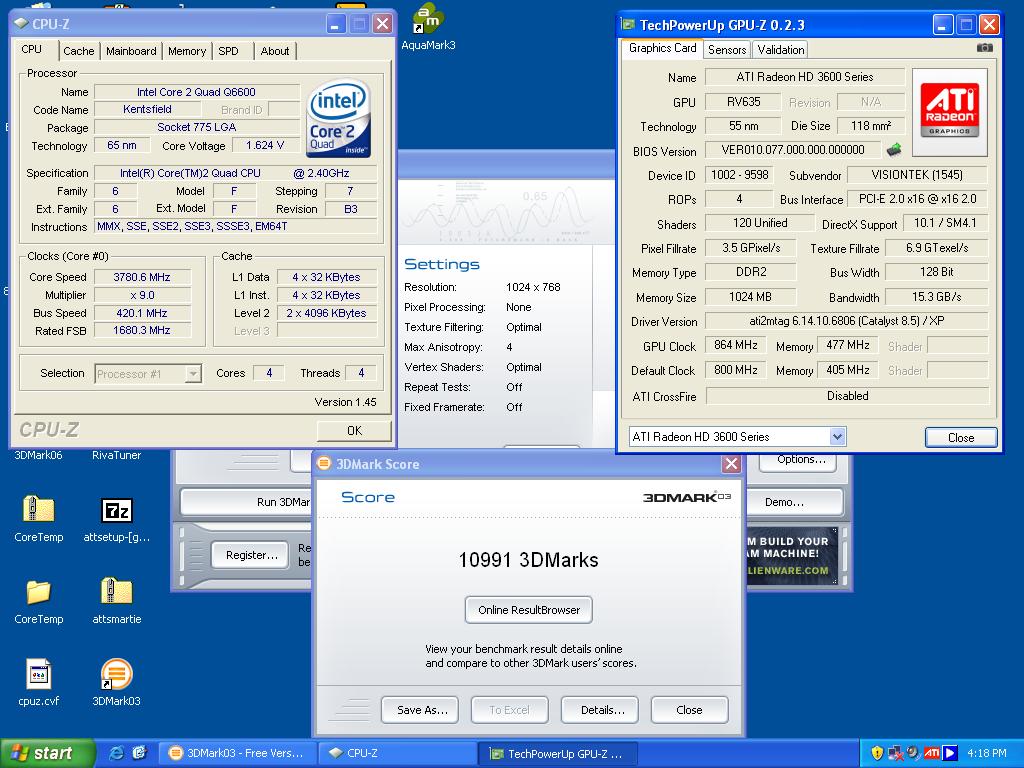
Task: Switch to CPU-Z taskbar item
Action: tap(397, 753)
